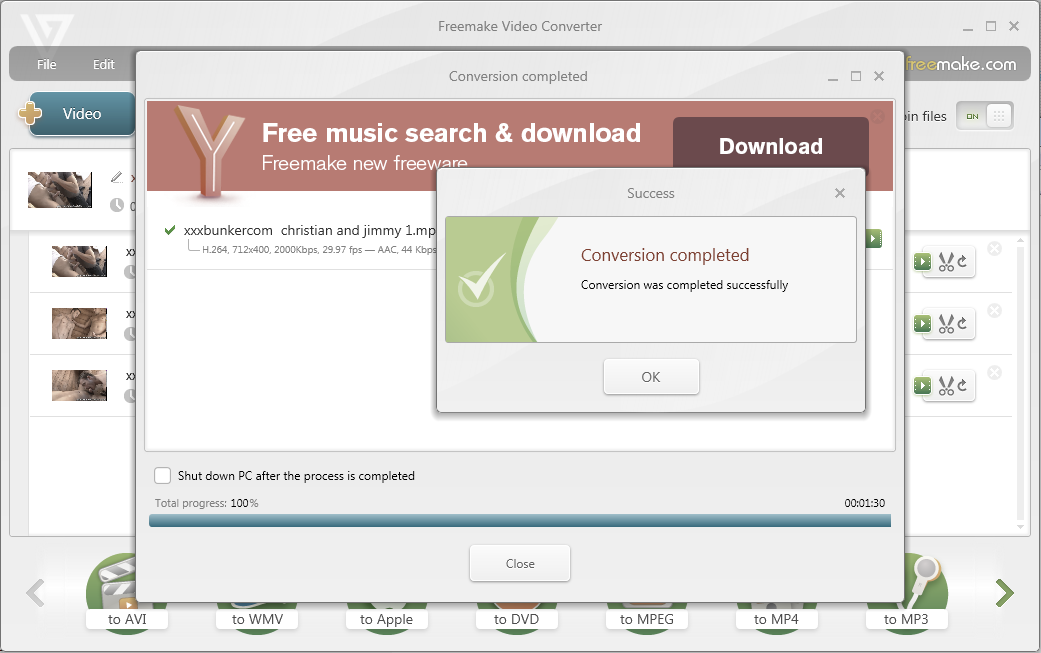Image resolution: width=1041 pixels, height=653 pixels.
Task: Open scissors edit tool for second video
Action: (948, 324)
